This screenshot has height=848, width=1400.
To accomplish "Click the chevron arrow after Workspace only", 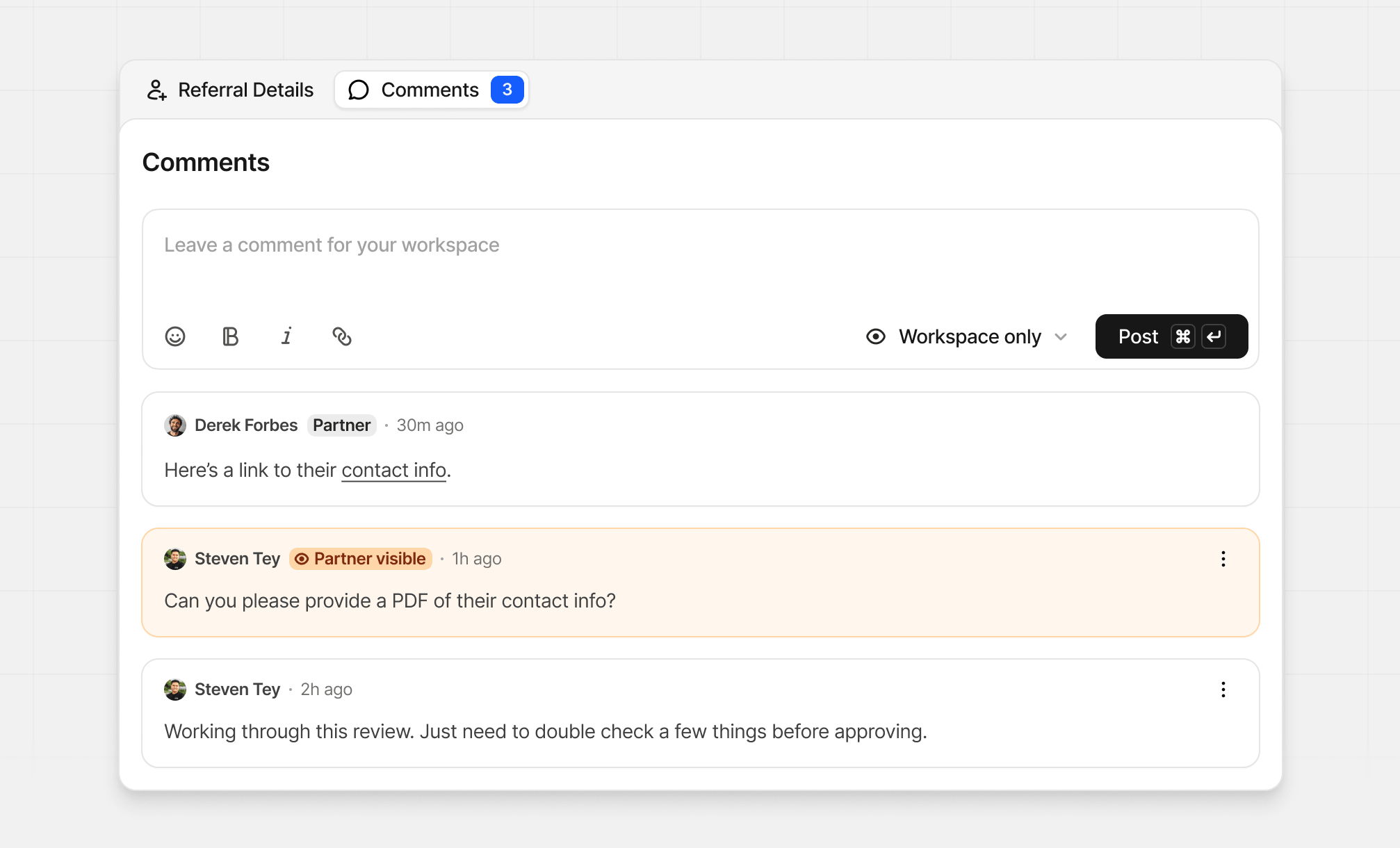I will tap(1061, 336).
